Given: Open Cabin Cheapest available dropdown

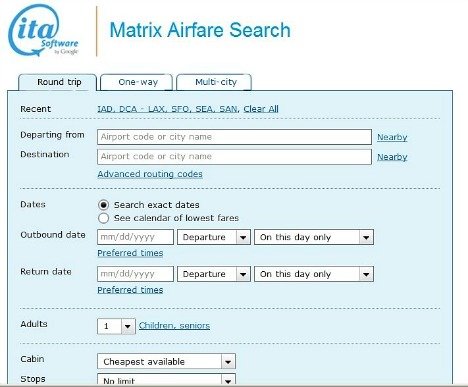Looking at the screenshot, I should point(166,361).
